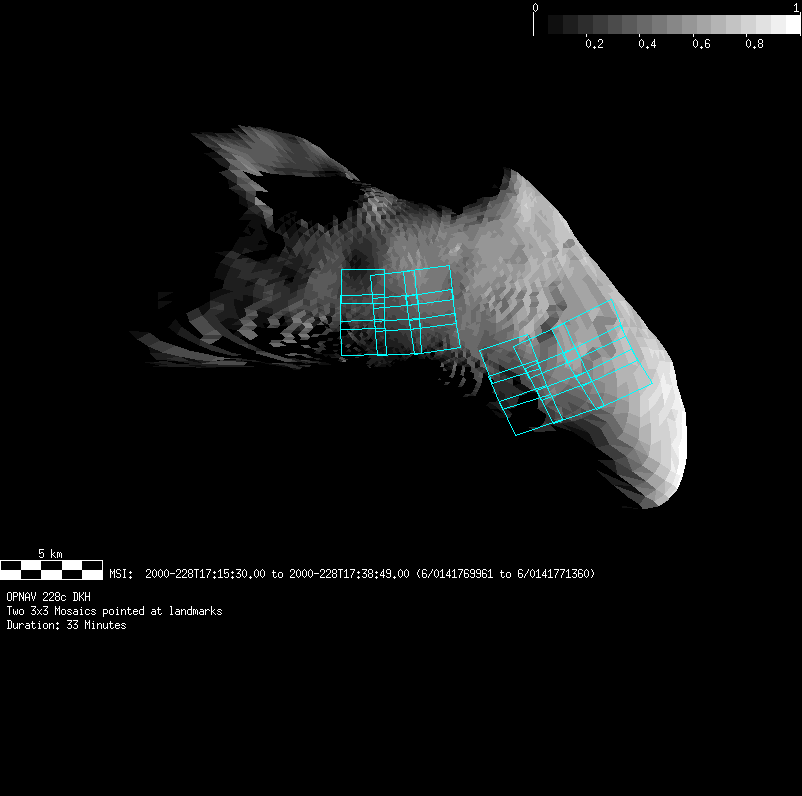802x796 pixels.
Task: Click the 'Duration: 33 Minutes' text
Action: pyautogui.click(x=66, y=625)
